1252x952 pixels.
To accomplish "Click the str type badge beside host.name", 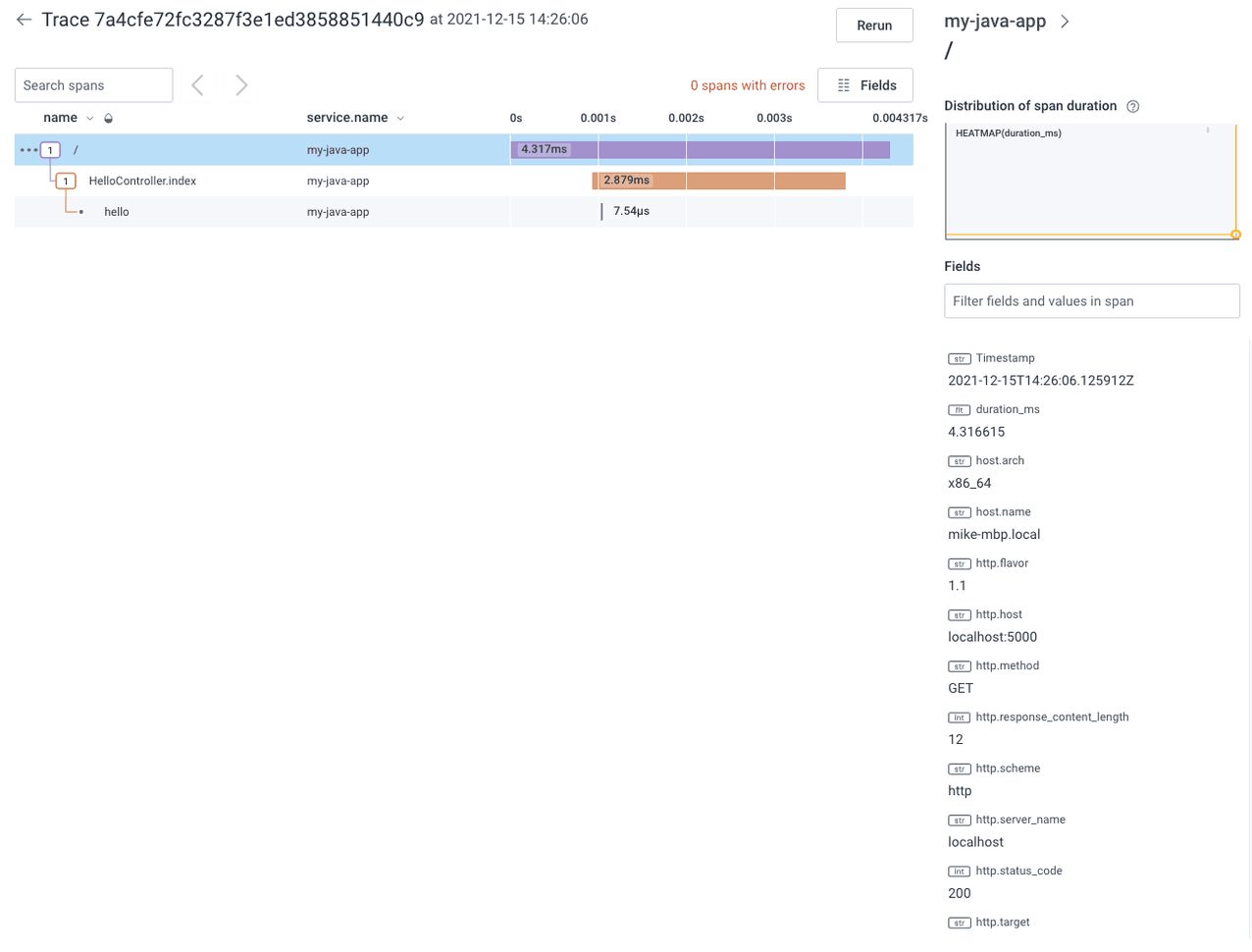I will pyautogui.click(x=959, y=512).
